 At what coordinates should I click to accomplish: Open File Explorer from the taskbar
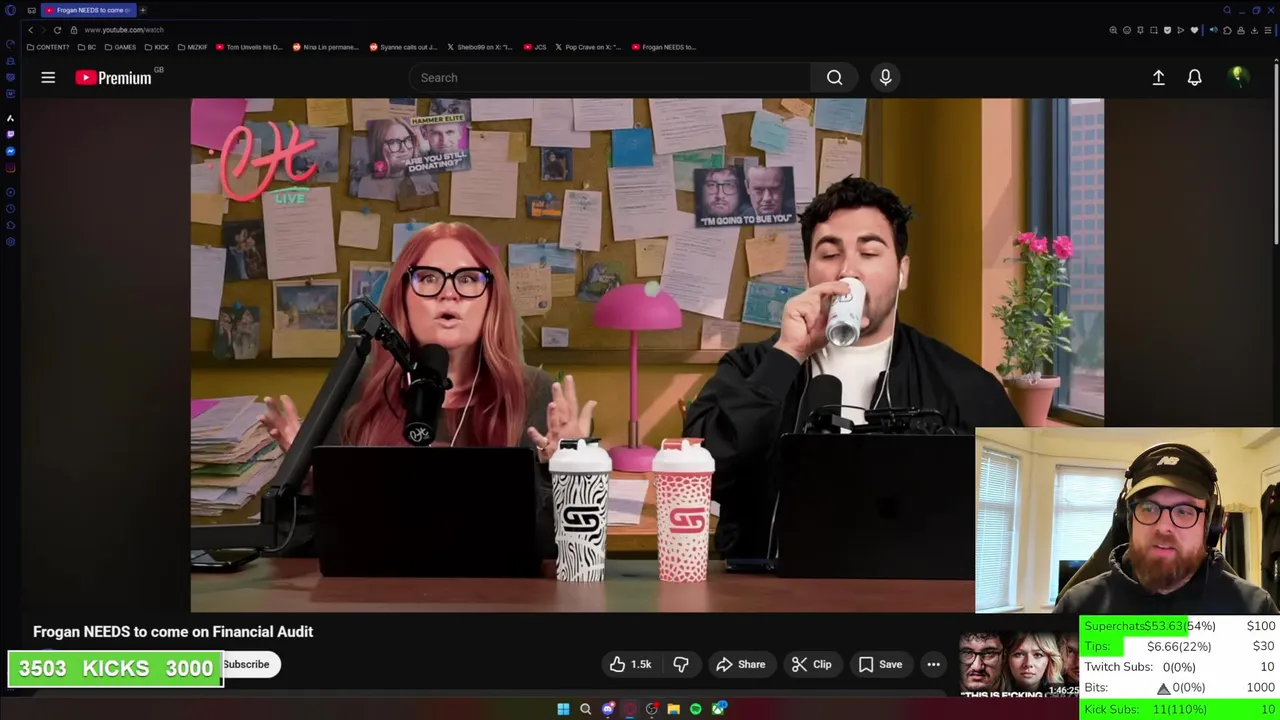[x=673, y=709]
